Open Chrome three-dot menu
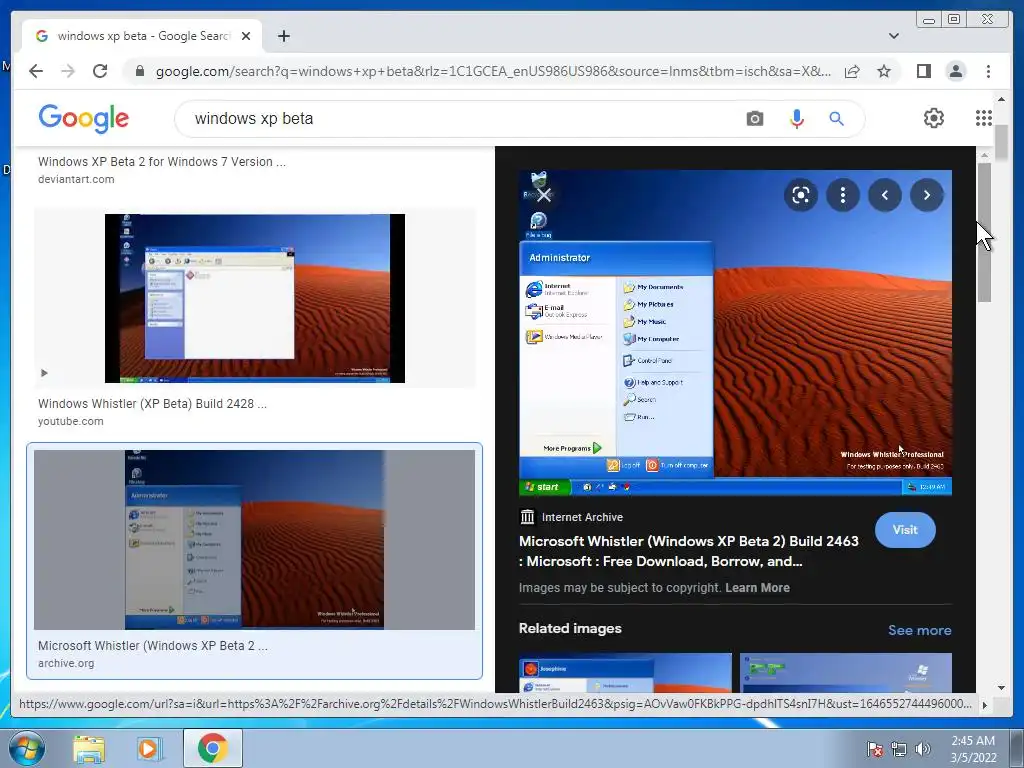Screen dimensions: 1024x768 (x=988, y=71)
